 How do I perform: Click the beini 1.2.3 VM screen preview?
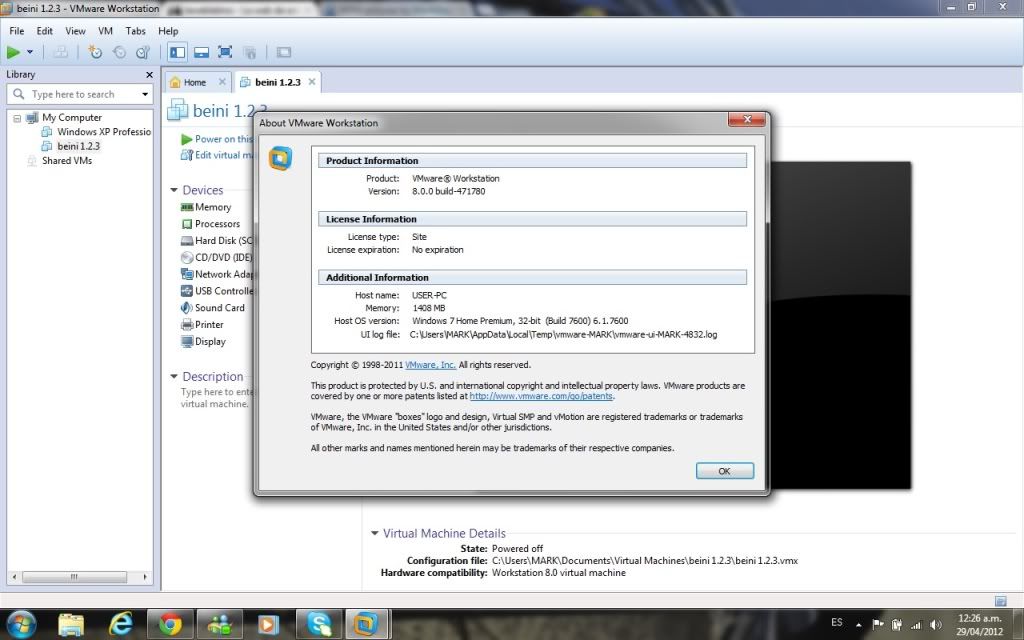[x=840, y=325]
